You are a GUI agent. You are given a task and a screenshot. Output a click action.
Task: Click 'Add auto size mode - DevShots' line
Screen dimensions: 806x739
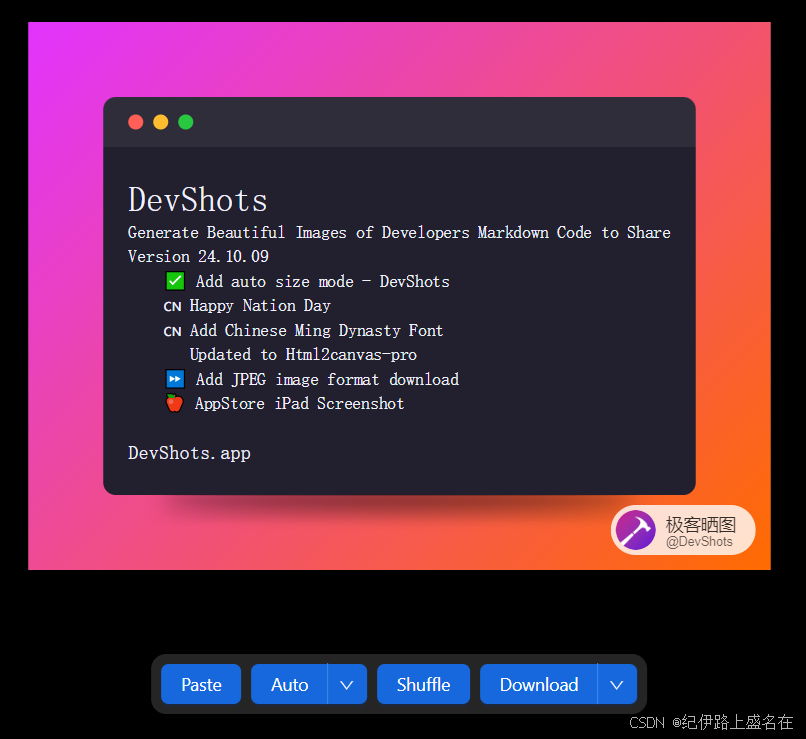tap(322, 282)
